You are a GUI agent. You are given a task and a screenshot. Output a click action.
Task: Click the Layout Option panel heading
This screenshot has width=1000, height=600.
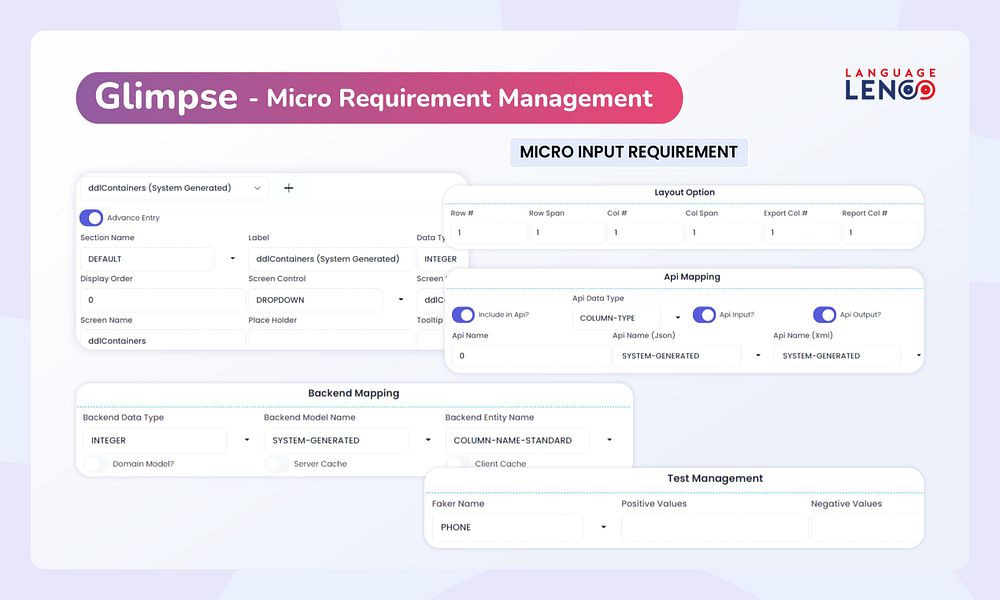click(x=684, y=193)
